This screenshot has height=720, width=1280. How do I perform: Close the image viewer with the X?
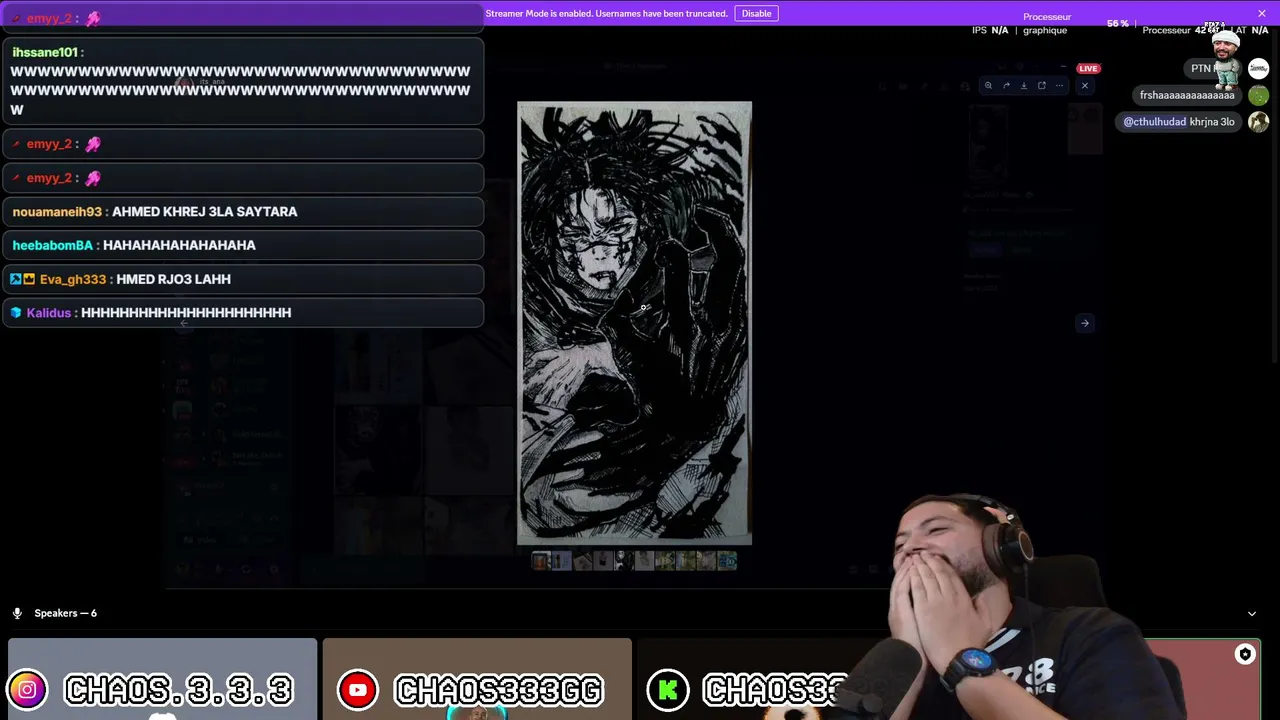pyautogui.click(x=1084, y=86)
